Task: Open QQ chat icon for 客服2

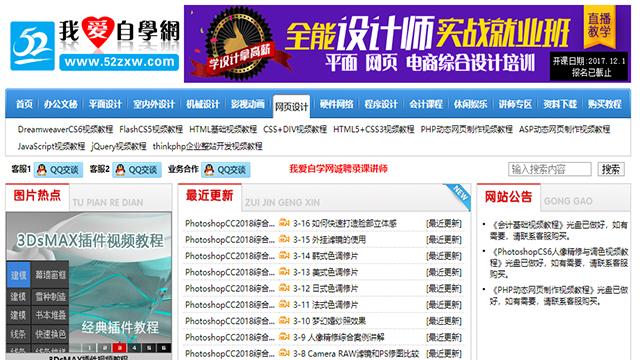Action: pos(120,170)
